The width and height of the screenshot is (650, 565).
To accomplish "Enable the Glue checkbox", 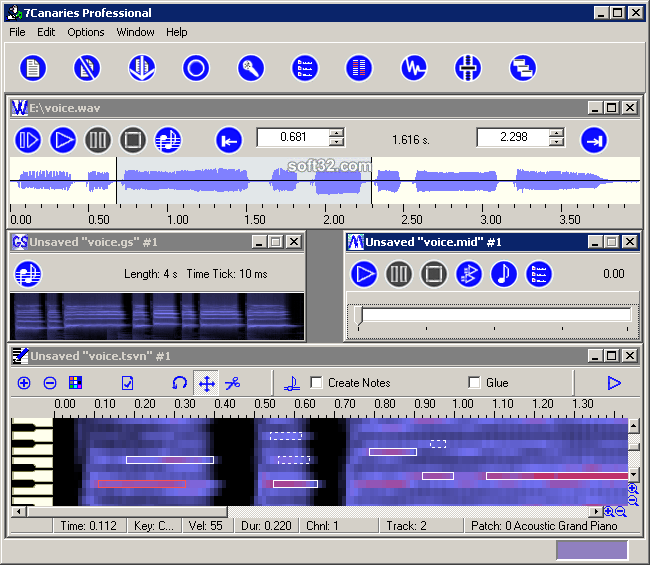I will tap(474, 383).
